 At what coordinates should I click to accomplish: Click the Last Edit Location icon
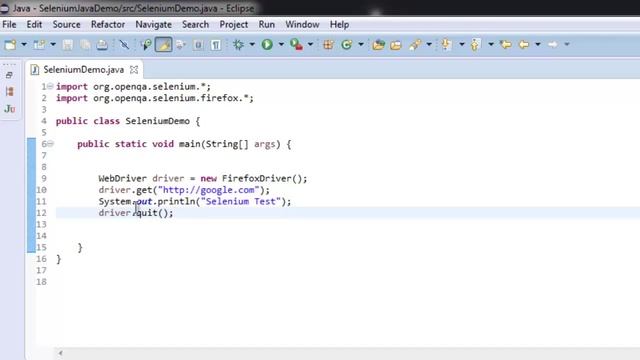(x=506, y=44)
